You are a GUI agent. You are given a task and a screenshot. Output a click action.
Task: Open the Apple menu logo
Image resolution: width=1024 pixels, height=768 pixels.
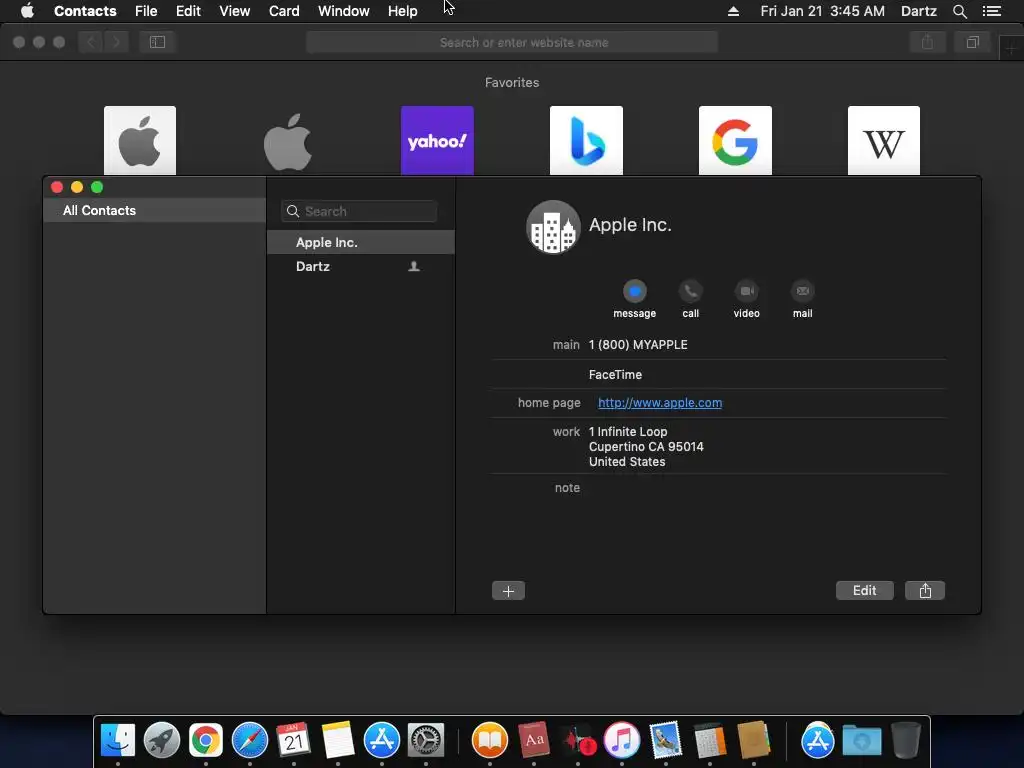click(27, 11)
